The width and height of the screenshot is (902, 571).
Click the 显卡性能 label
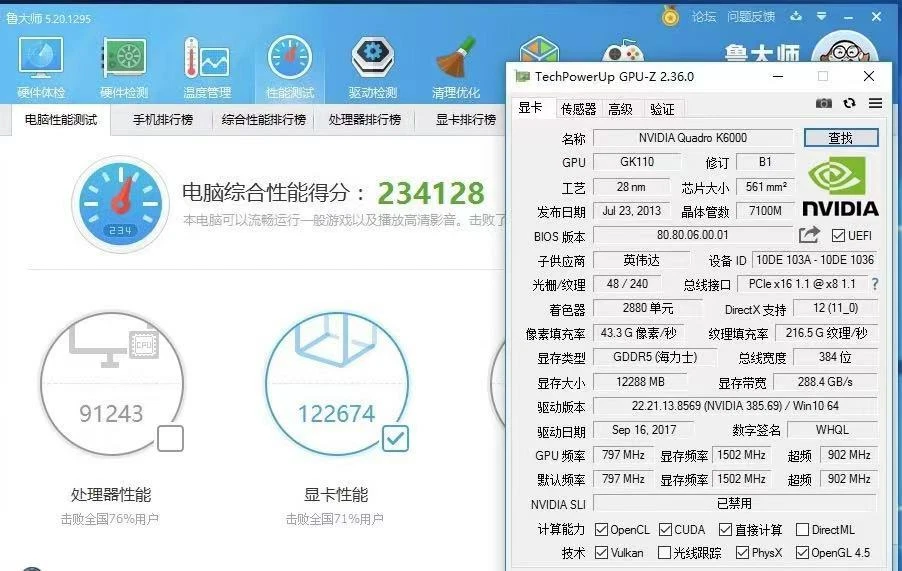coord(336,495)
